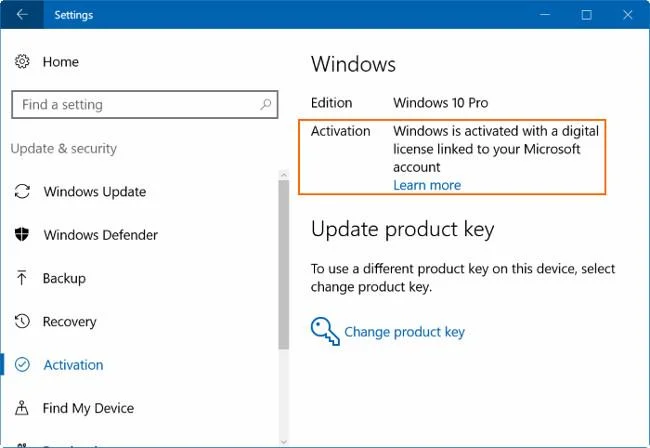Image resolution: width=650 pixels, height=448 pixels.
Task: Select the Find My Device person icon
Action: point(22,408)
